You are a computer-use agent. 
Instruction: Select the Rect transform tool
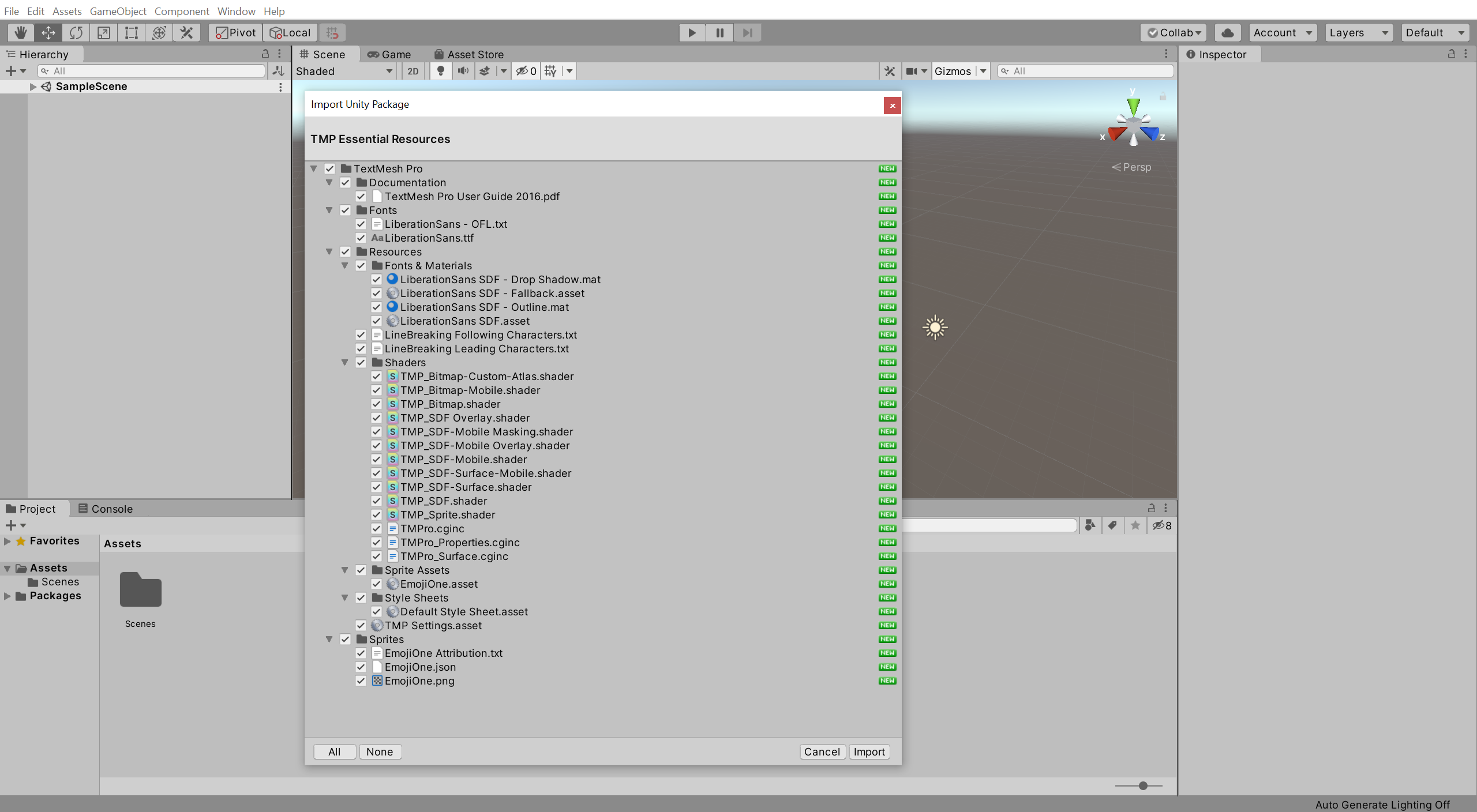coord(132,33)
